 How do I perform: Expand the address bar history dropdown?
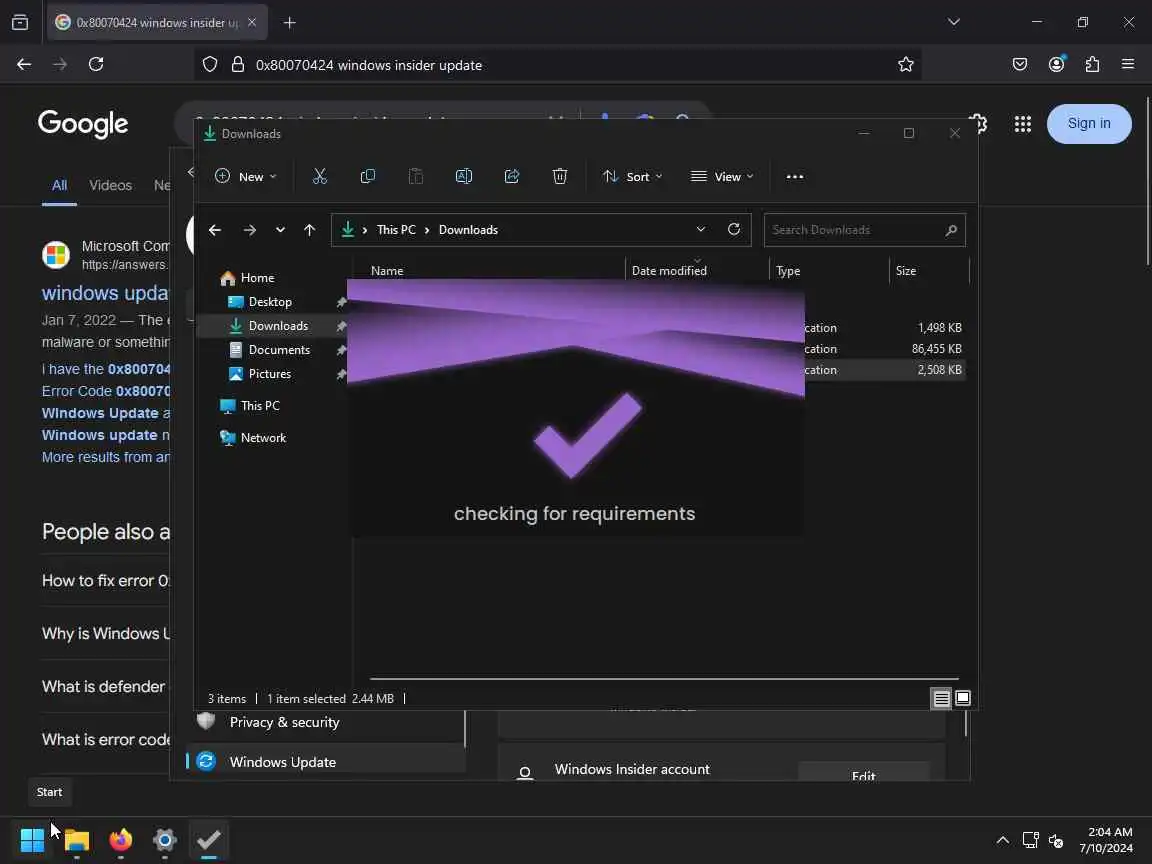tap(701, 229)
